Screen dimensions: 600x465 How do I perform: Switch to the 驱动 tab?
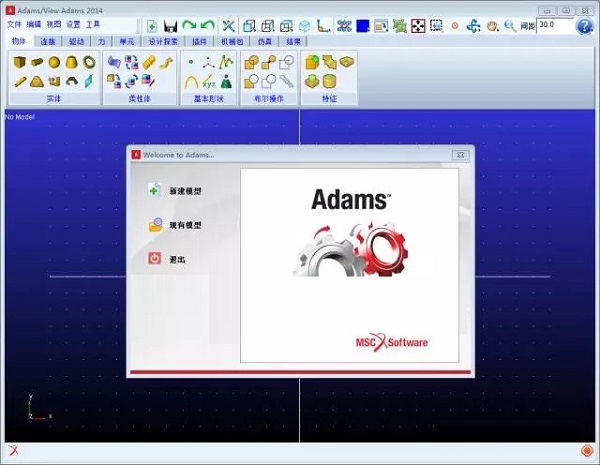coord(77,41)
